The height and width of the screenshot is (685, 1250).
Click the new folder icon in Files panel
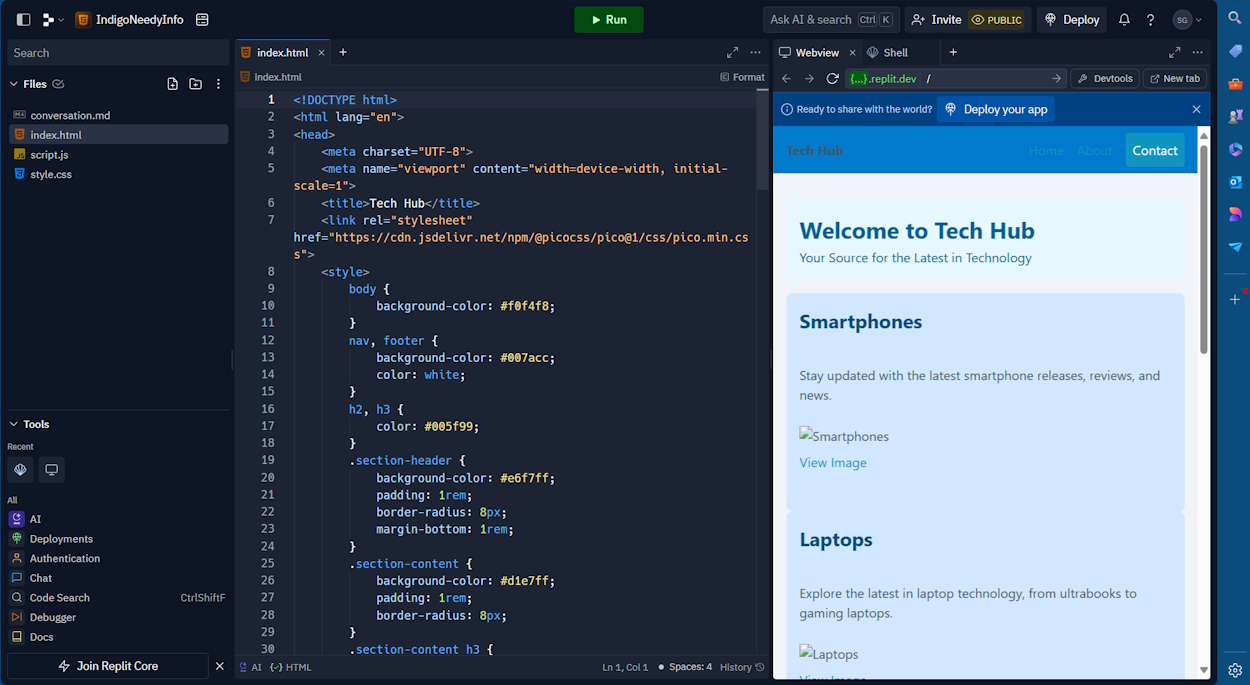195,84
